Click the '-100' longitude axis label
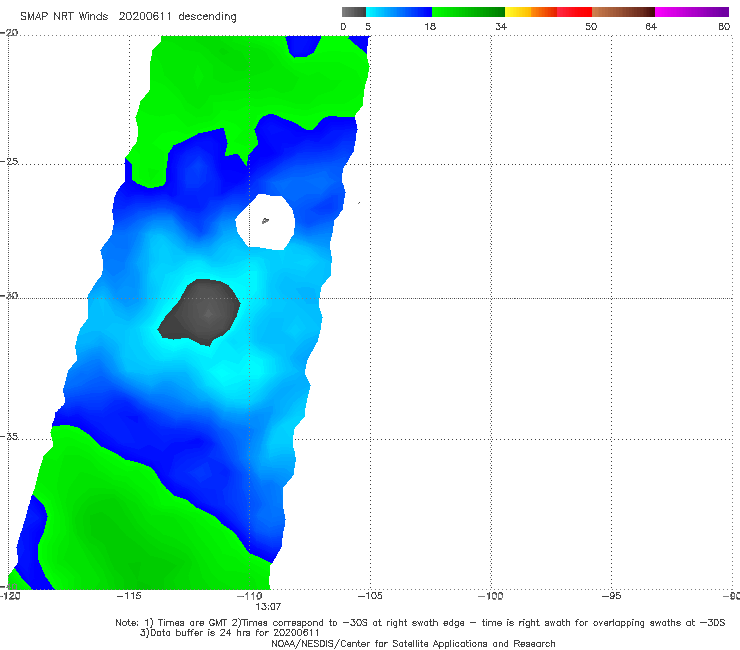The image size is (740, 650). point(490,596)
